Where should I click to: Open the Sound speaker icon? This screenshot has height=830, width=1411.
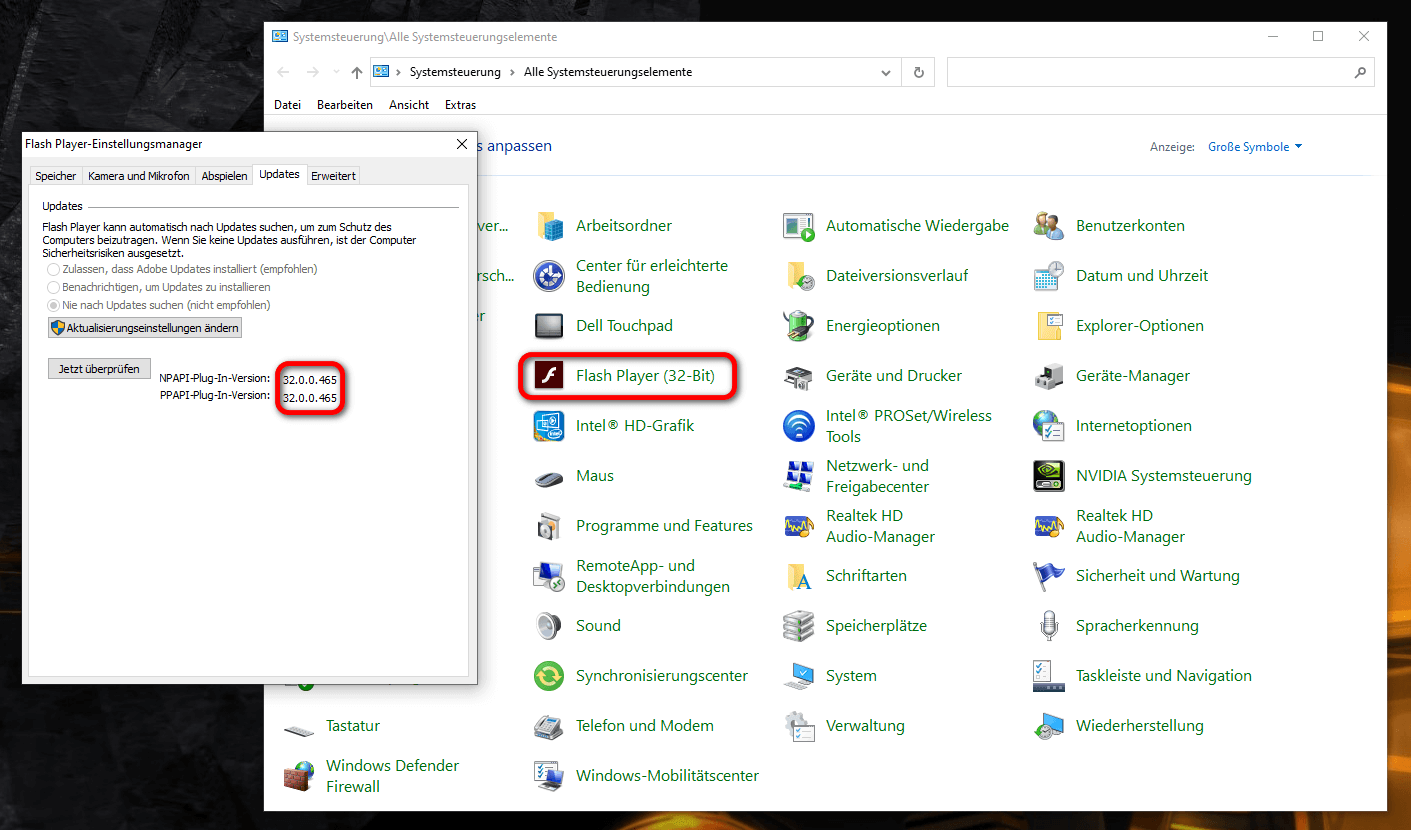[x=549, y=626]
